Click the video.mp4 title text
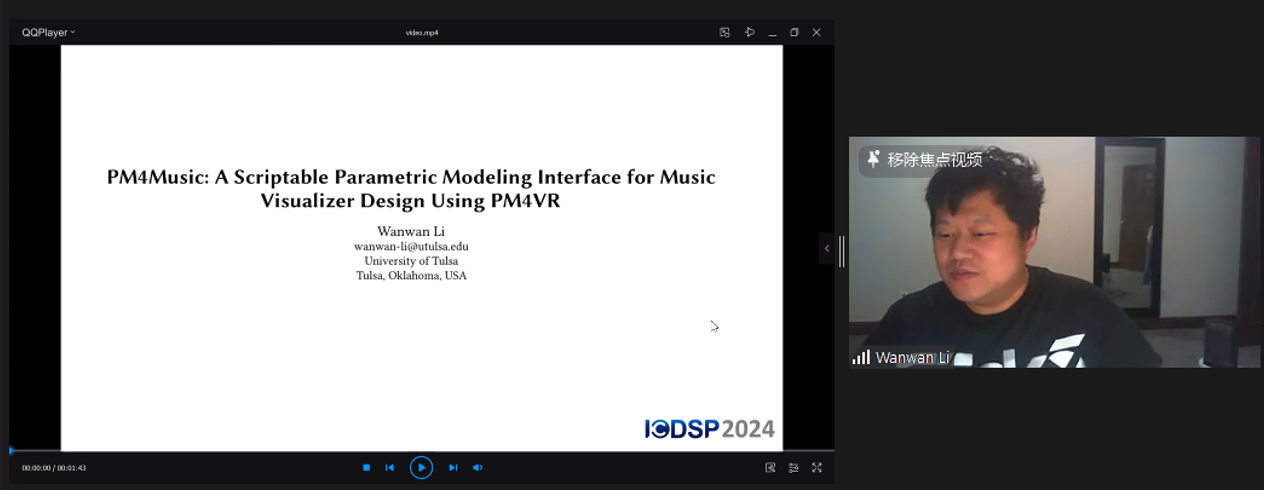 [421, 32]
